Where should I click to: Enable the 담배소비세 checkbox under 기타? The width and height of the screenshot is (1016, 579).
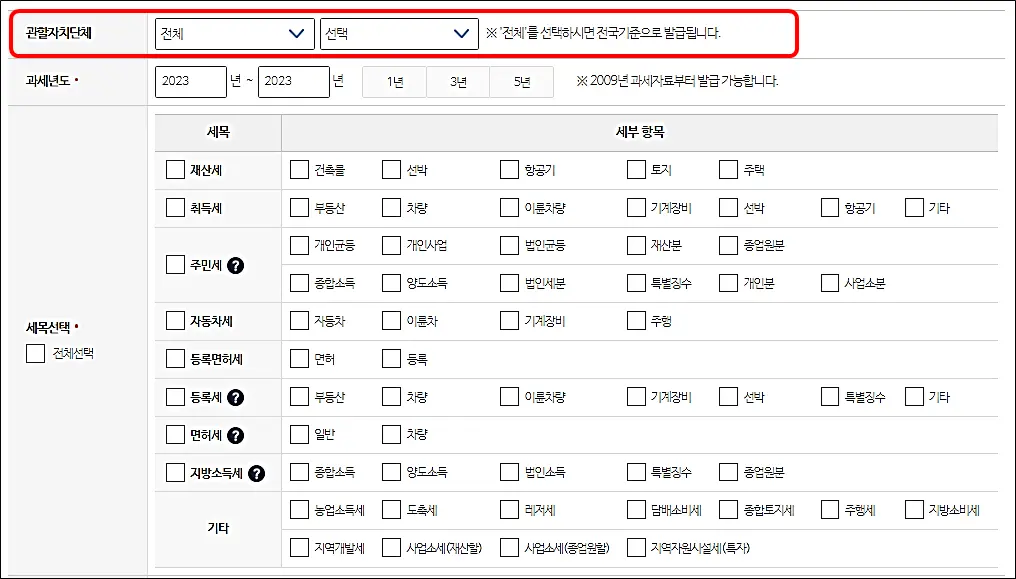(x=636, y=509)
